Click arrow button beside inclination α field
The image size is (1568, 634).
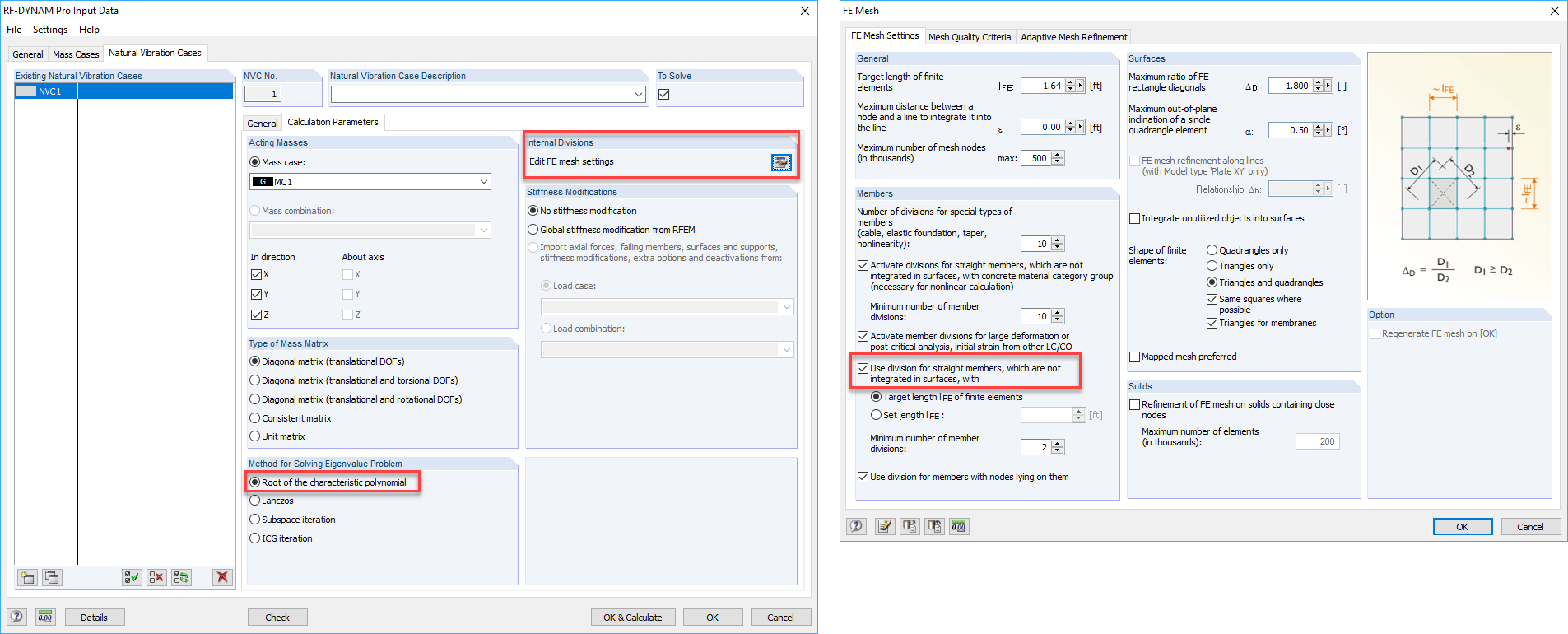click(x=1328, y=130)
